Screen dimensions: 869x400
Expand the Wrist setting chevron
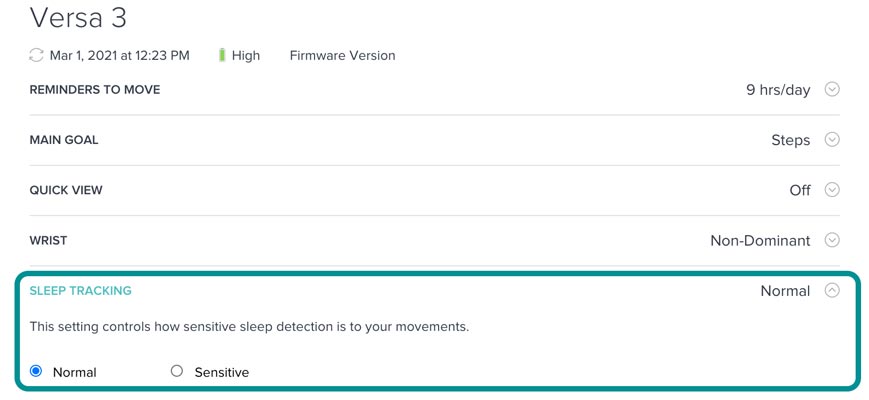pos(832,240)
